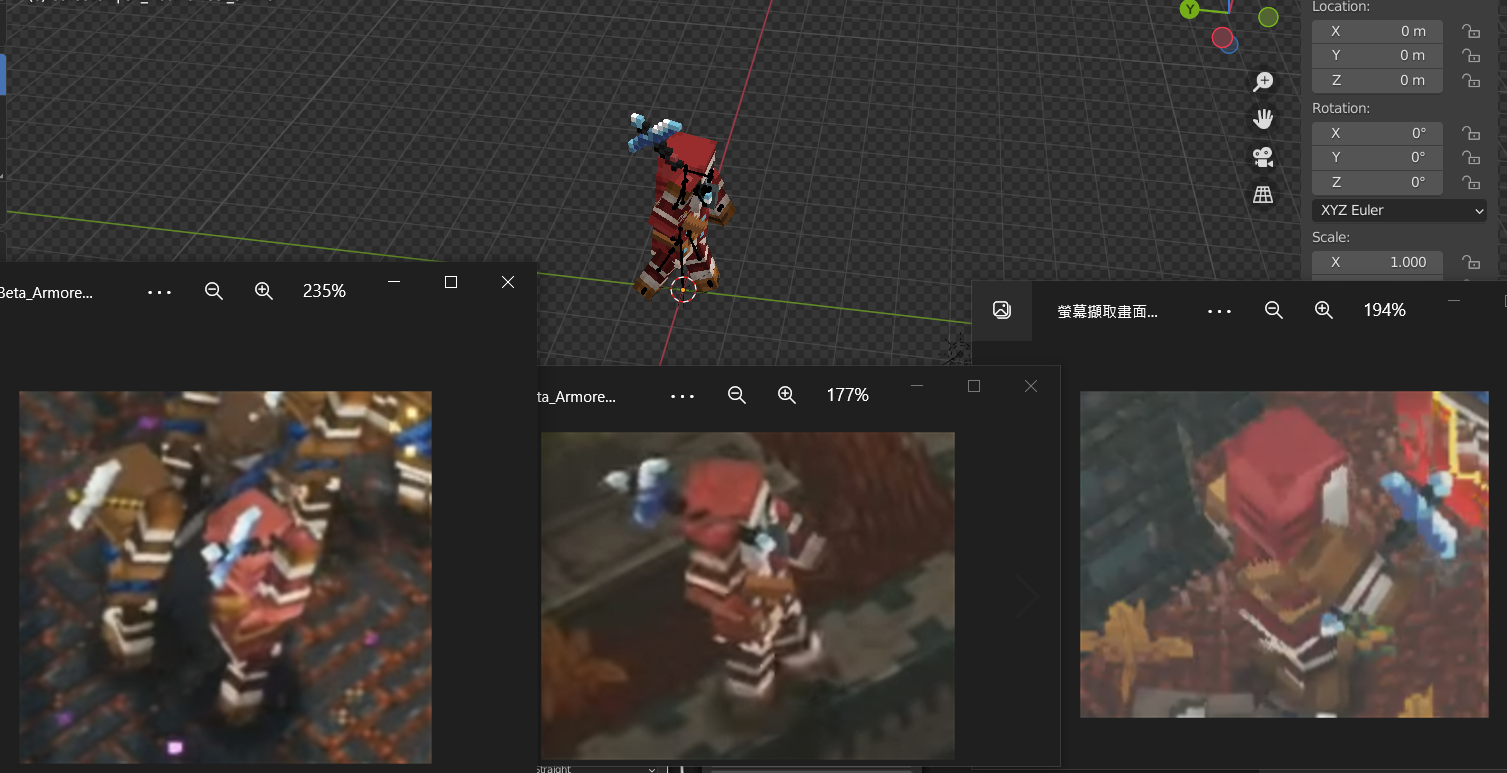Click the Location X field showing 0 m

point(1377,32)
